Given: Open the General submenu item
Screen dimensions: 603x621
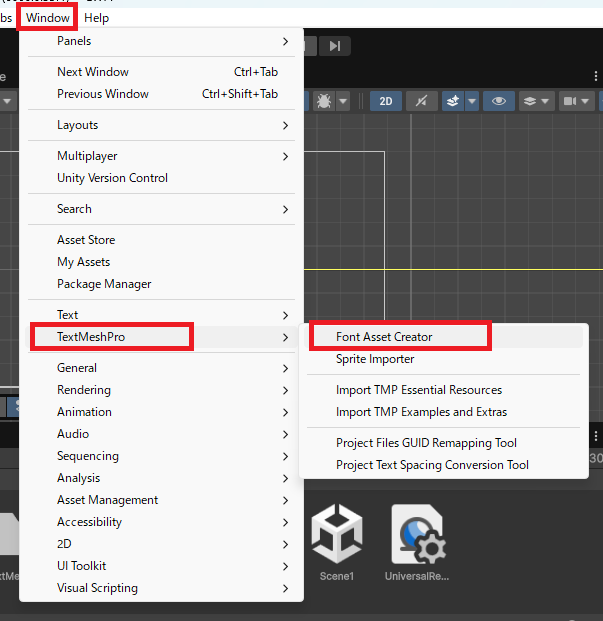Looking at the screenshot, I should point(161,368).
